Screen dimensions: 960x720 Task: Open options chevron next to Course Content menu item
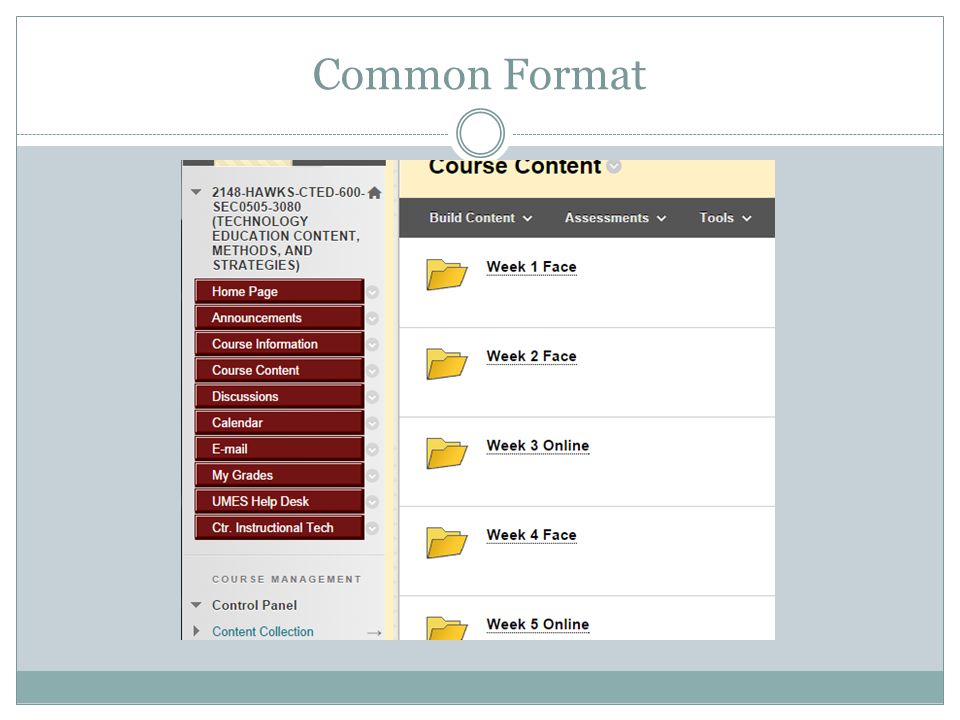click(x=372, y=371)
